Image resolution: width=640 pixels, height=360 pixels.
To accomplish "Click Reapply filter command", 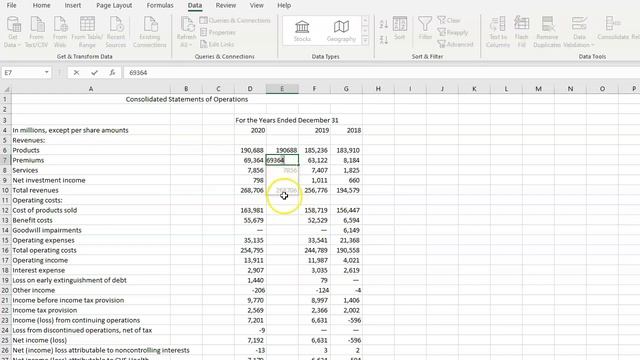I will [x=452, y=32].
